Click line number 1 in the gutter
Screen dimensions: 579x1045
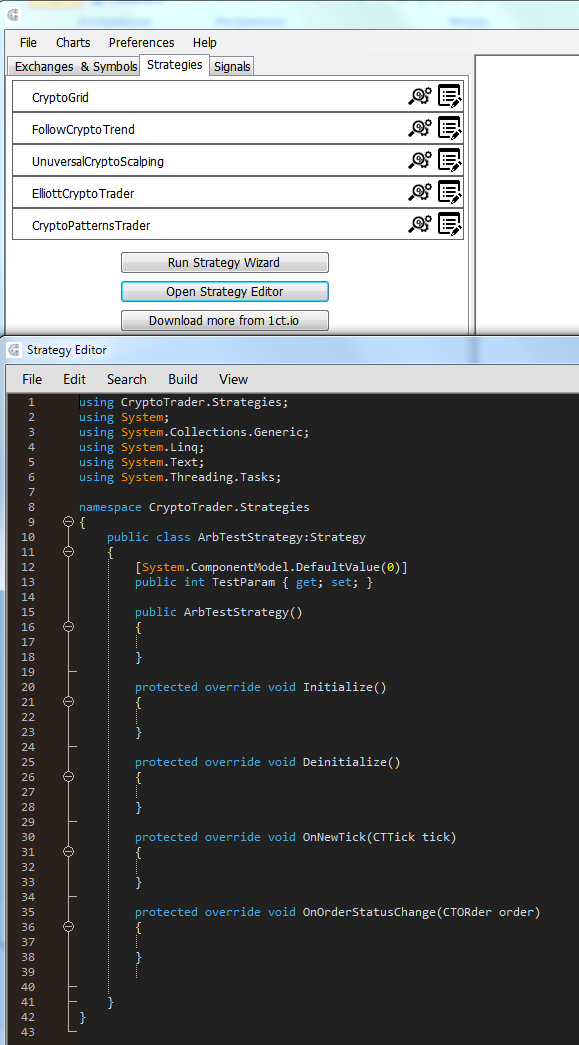click(31, 403)
